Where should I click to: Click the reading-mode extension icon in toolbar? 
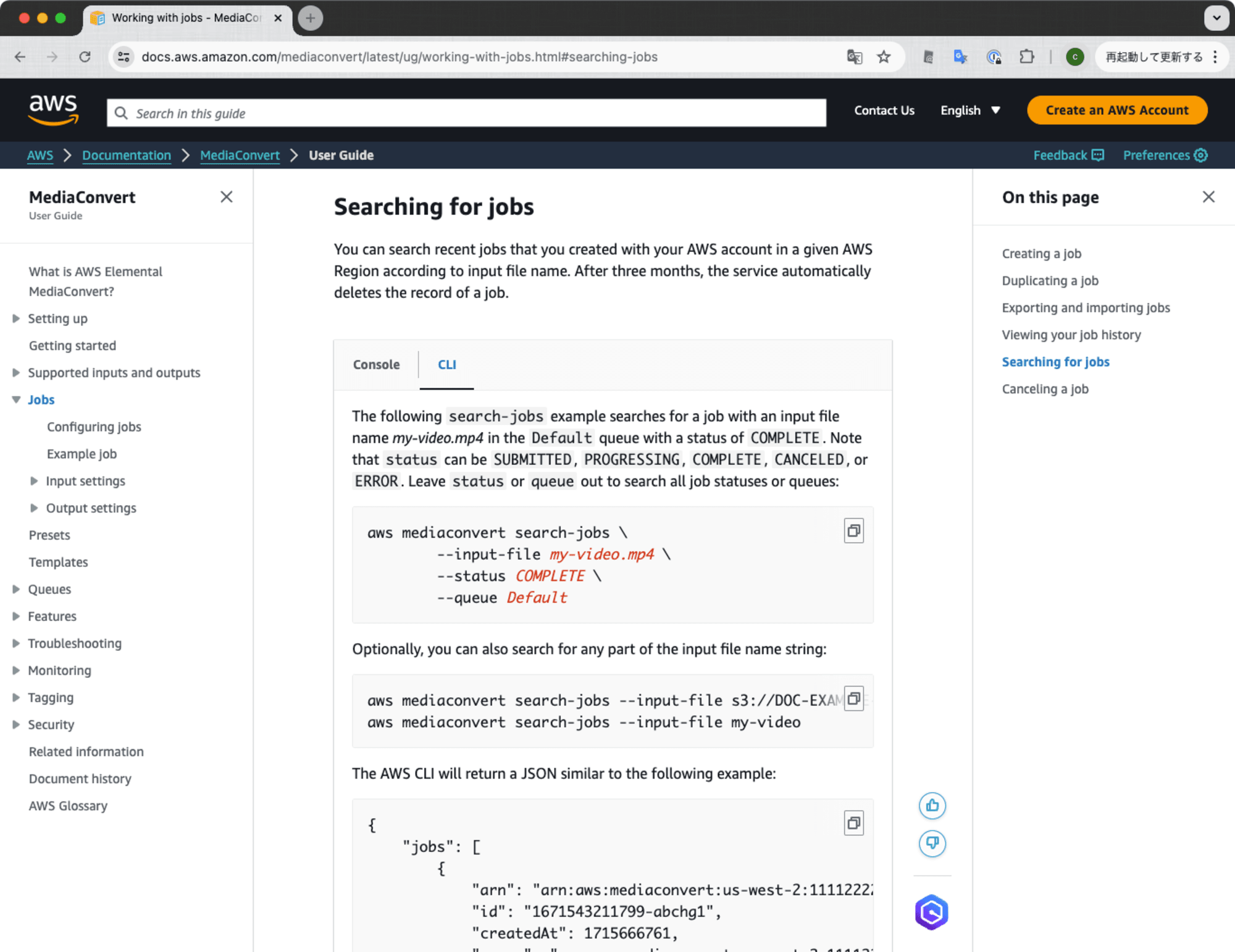[927, 57]
